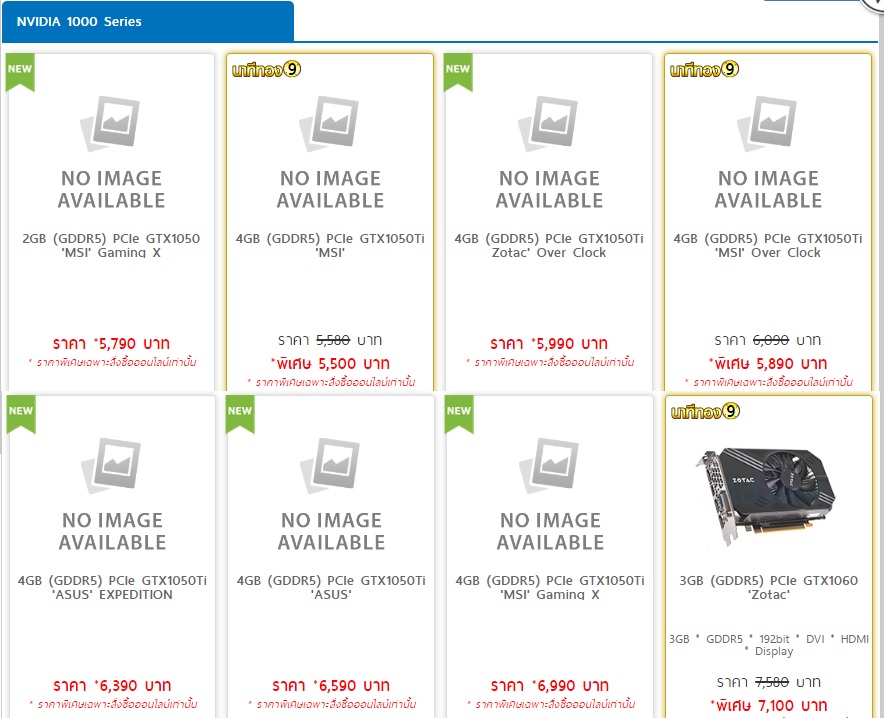Click the crossed-out 5,580 baht price
Viewport: 884px width, 718px height.
[x=330, y=340]
